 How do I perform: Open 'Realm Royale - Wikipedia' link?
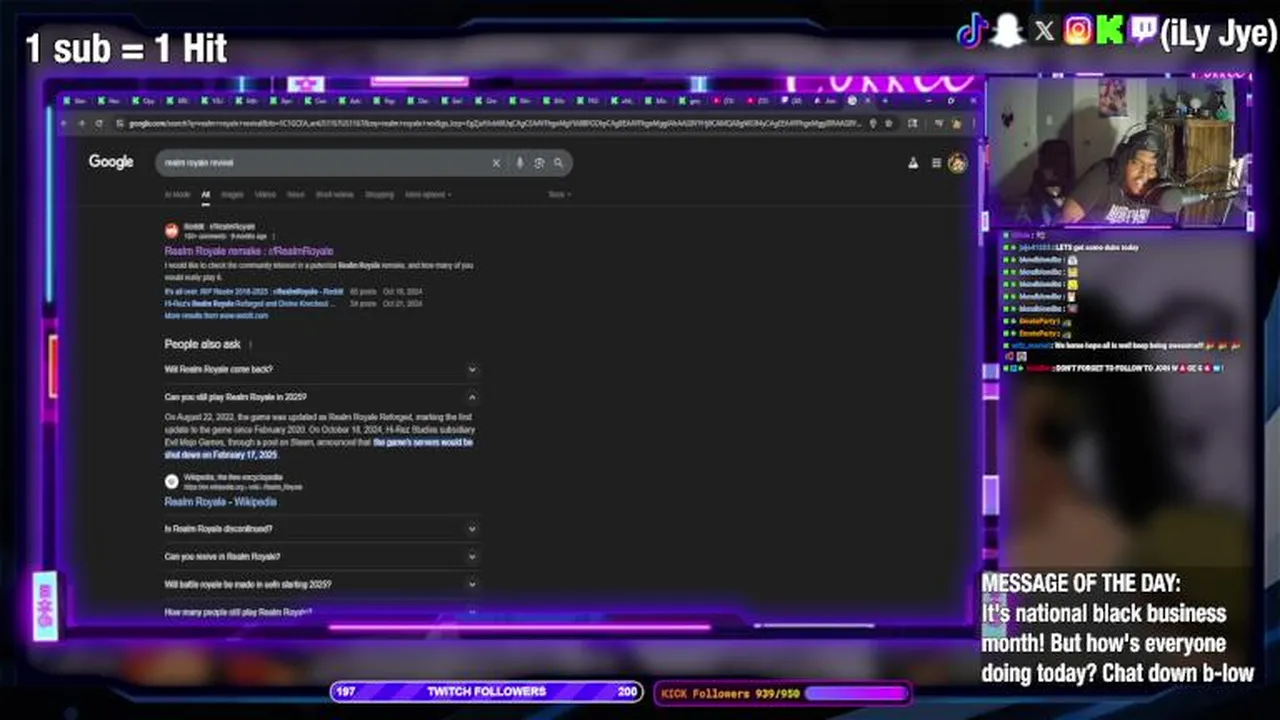click(220, 502)
